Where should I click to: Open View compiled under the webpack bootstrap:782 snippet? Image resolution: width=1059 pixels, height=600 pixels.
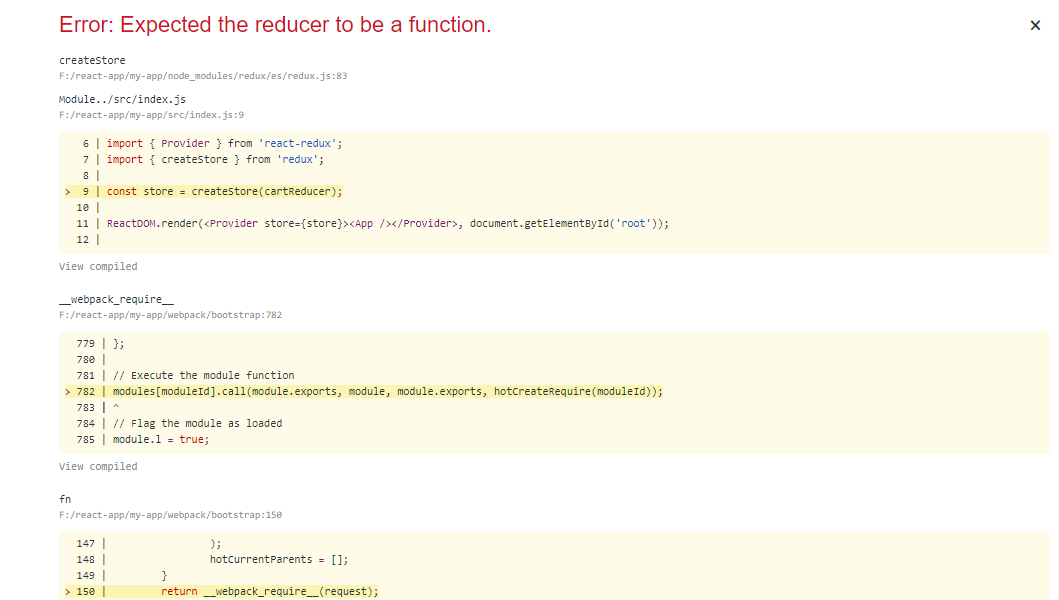pos(98,466)
